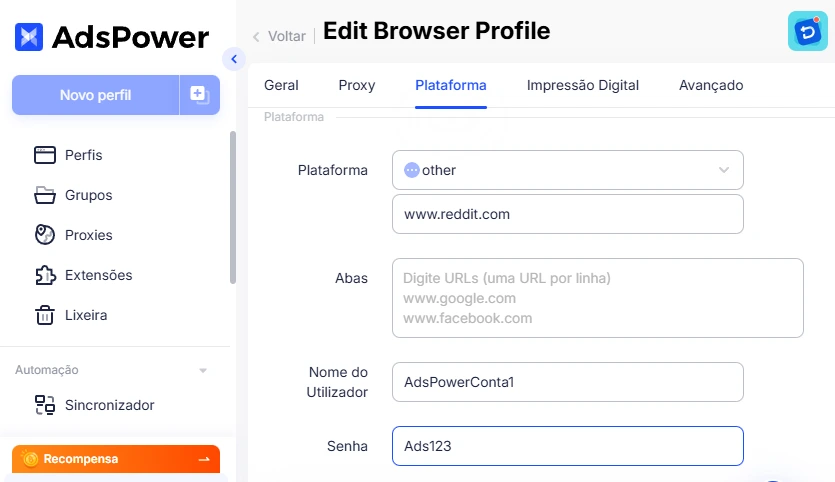Go back using Voltar chevron
The width and height of the screenshot is (835, 482).
(256, 36)
